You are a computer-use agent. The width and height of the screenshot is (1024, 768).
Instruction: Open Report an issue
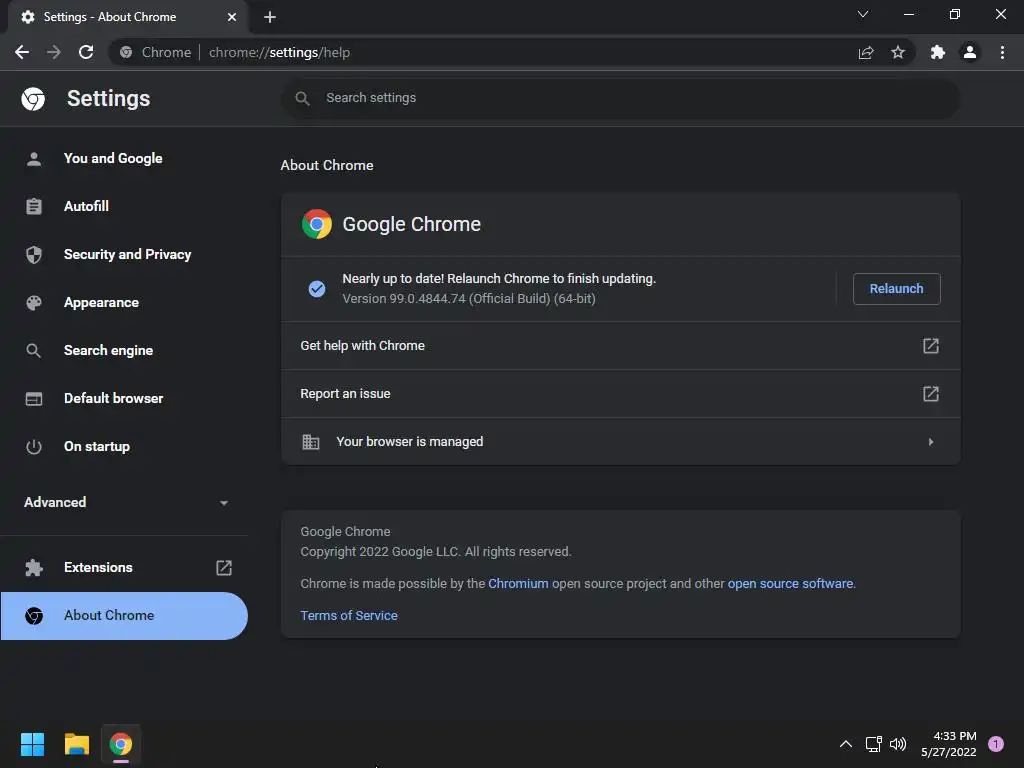tap(620, 394)
